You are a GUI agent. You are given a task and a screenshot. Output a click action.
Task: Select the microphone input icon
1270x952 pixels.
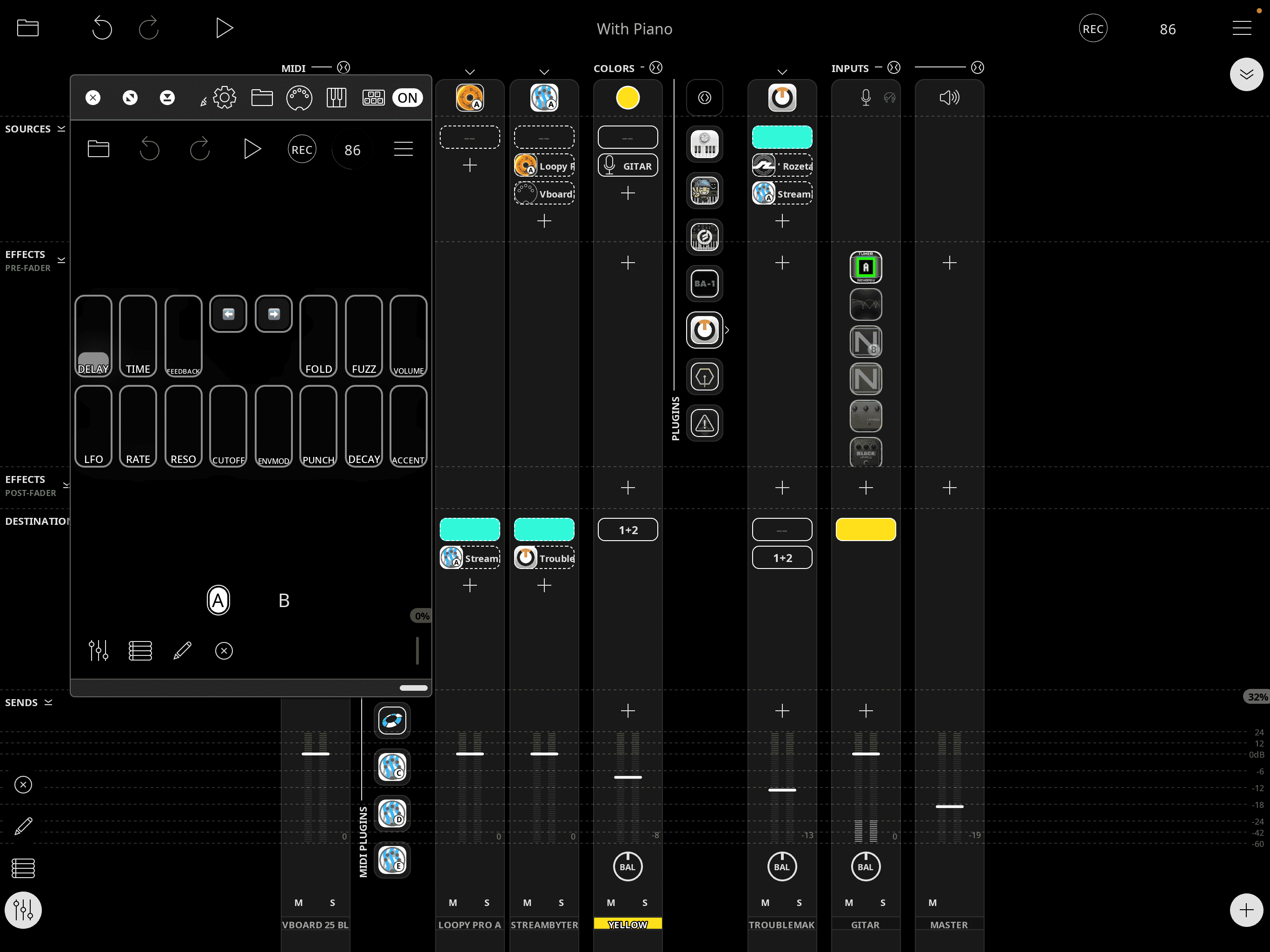(866, 98)
